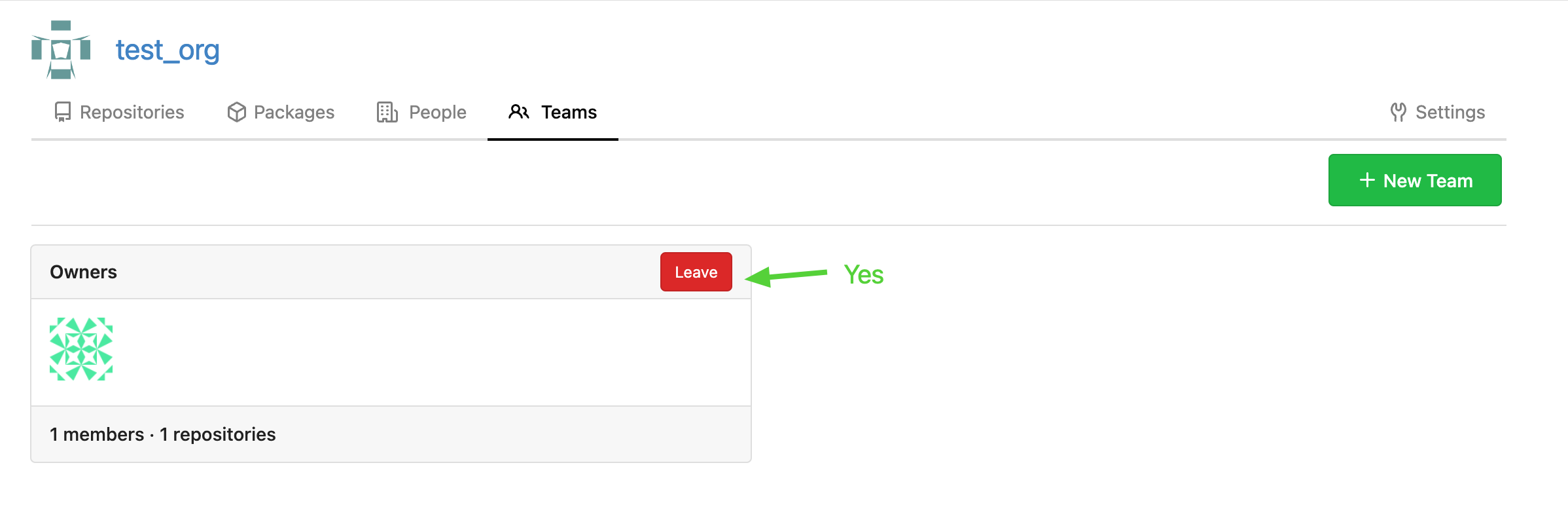The height and width of the screenshot is (520, 1568).
Task: Leave the Owners team
Action: [696, 272]
